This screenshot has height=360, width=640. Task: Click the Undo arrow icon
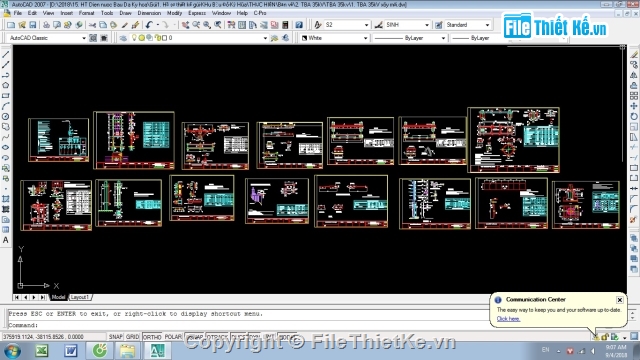point(149,25)
